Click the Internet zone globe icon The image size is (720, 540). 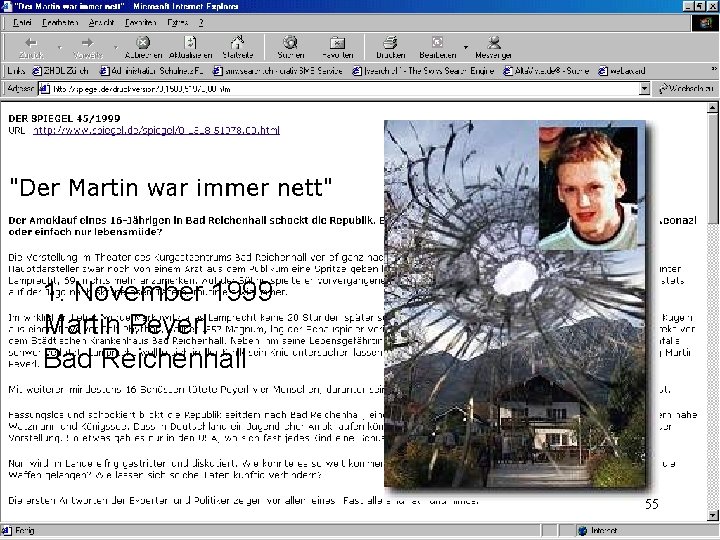pos(583,531)
